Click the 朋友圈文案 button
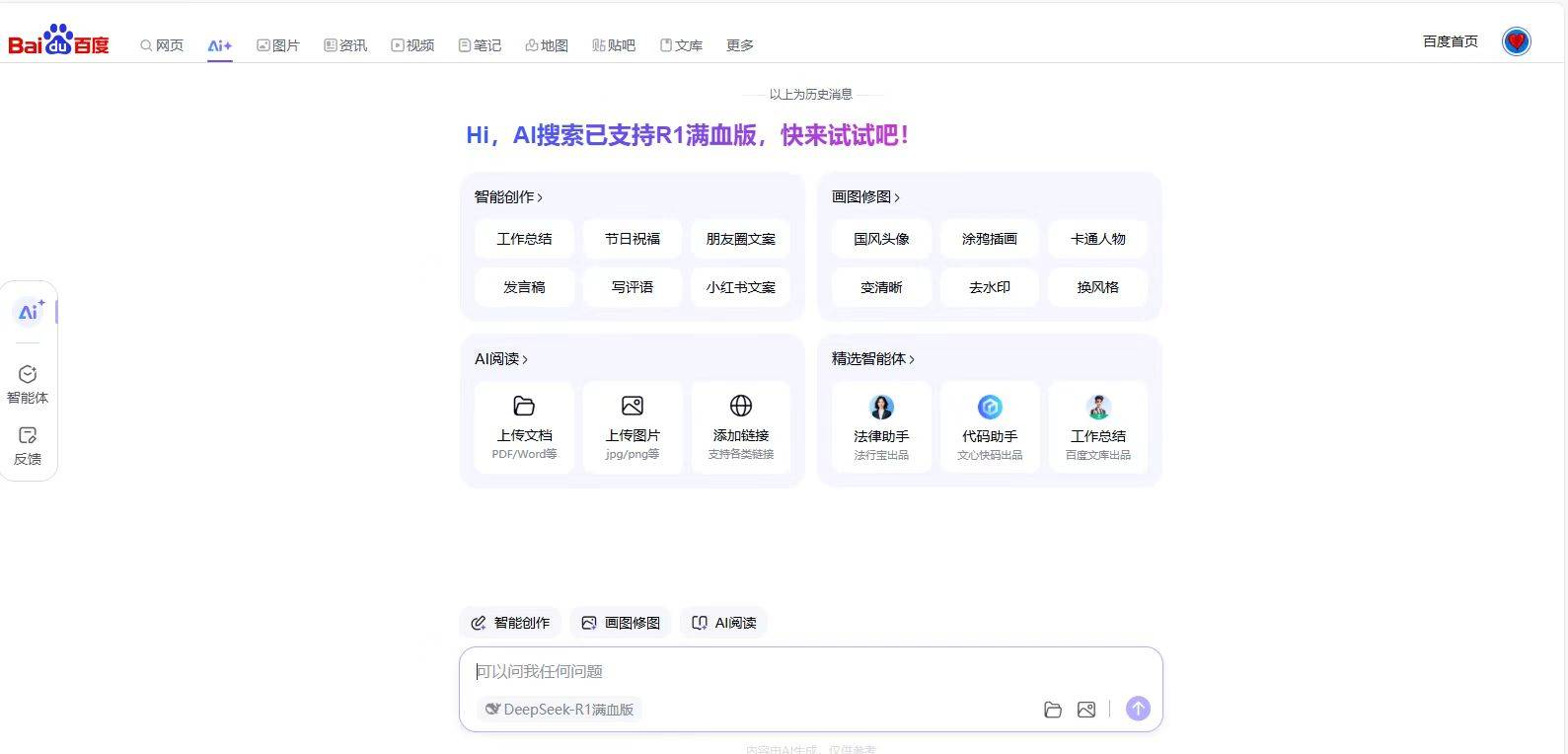Viewport: 1568px width, 754px height. pyautogui.click(x=741, y=239)
